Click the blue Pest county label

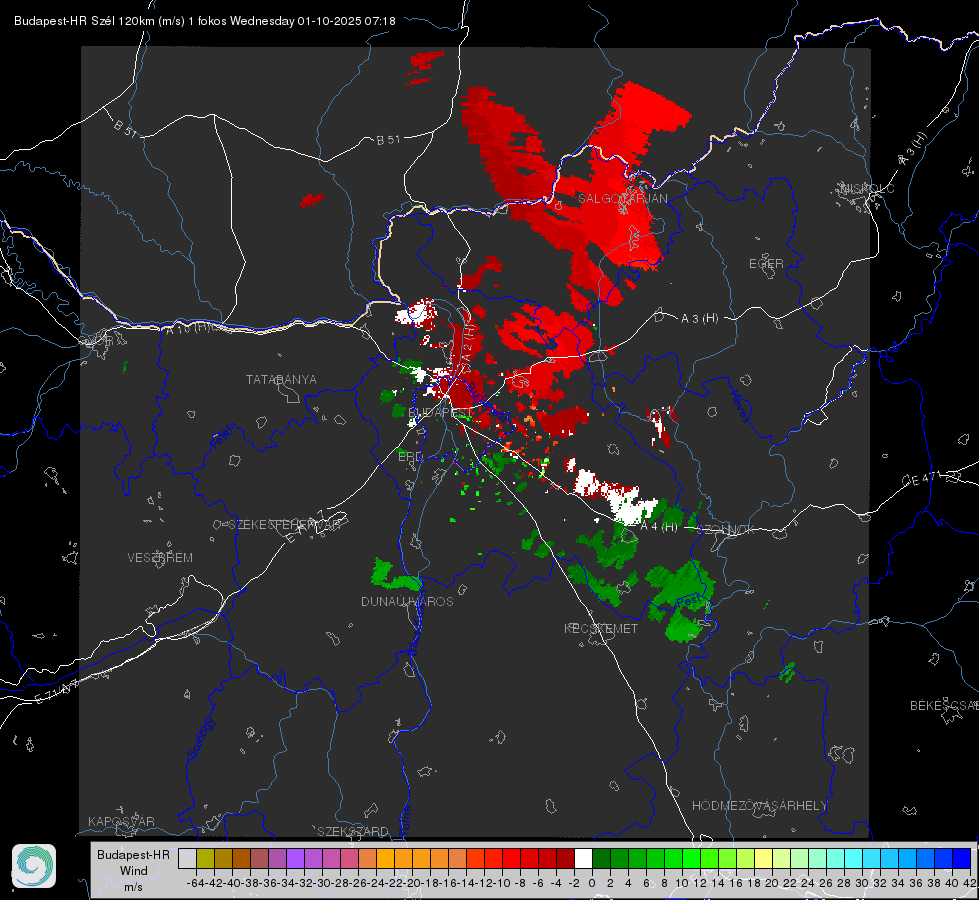[x=691, y=601]
